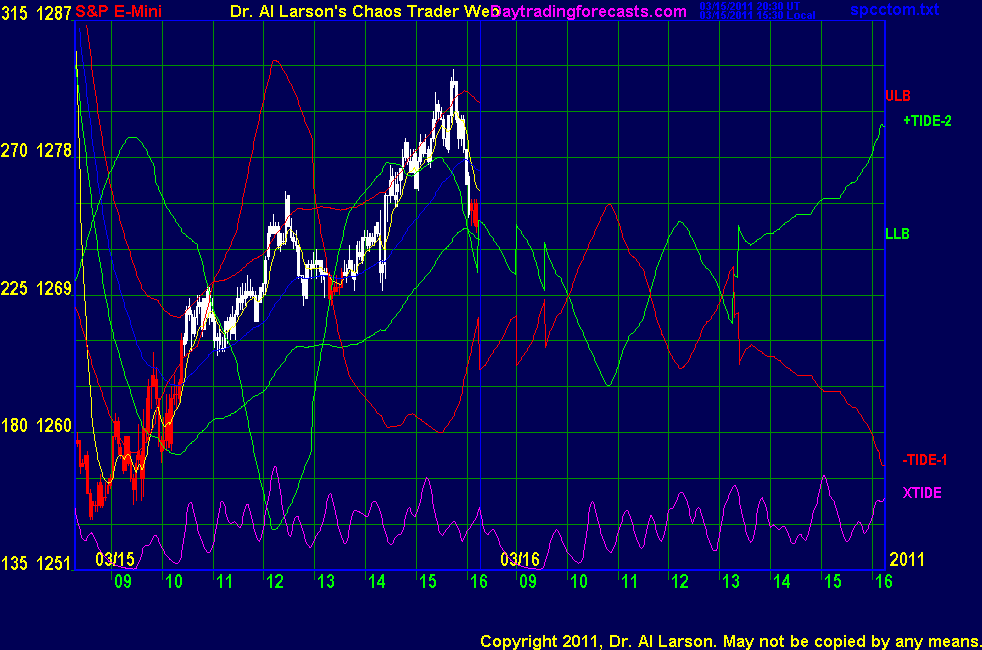This screenshot has height=650, width=982.
Task: Click the Daytradingforecasts.com link at top
Action: (590, 12)
